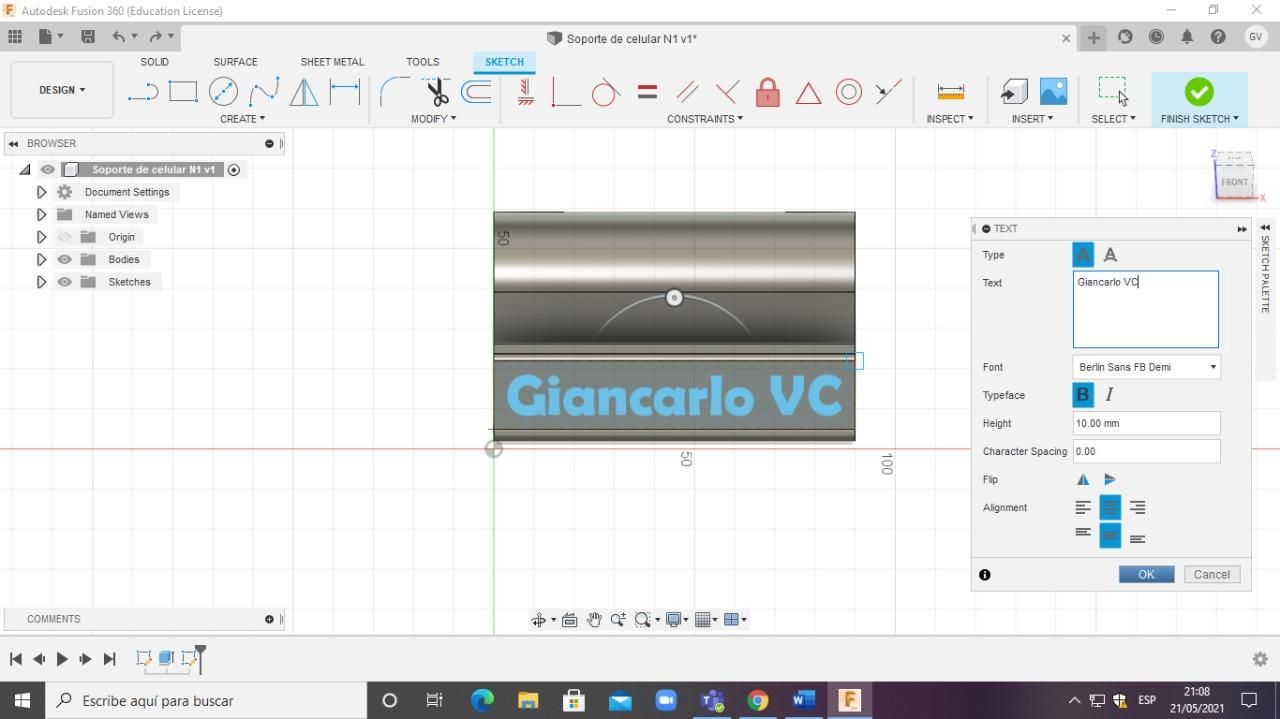This screenshot has width=1280, height=719.
Task: Open the data panel grid icon
Action: click(15, 37)
